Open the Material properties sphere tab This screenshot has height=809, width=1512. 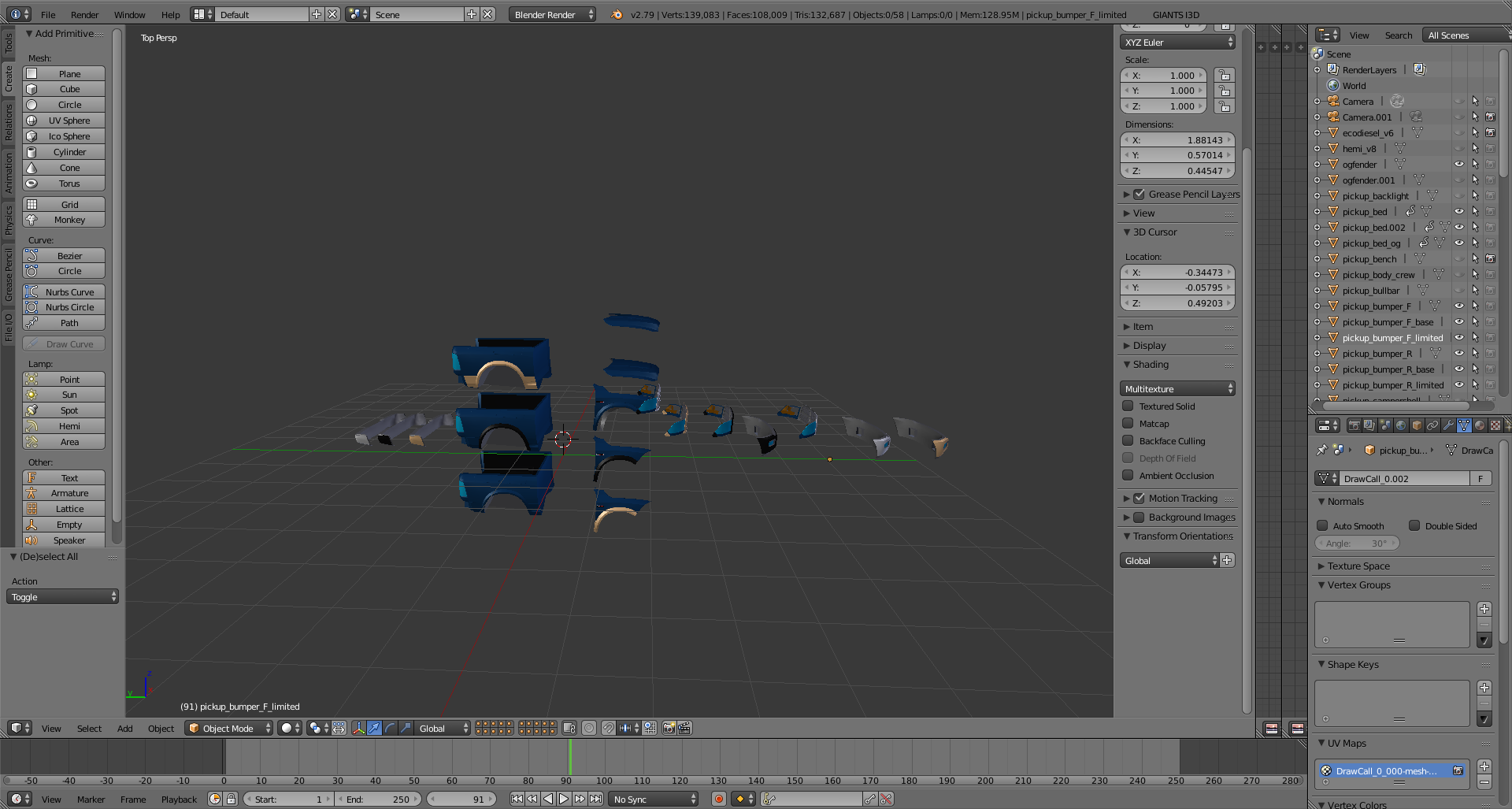pos(1480,425)
